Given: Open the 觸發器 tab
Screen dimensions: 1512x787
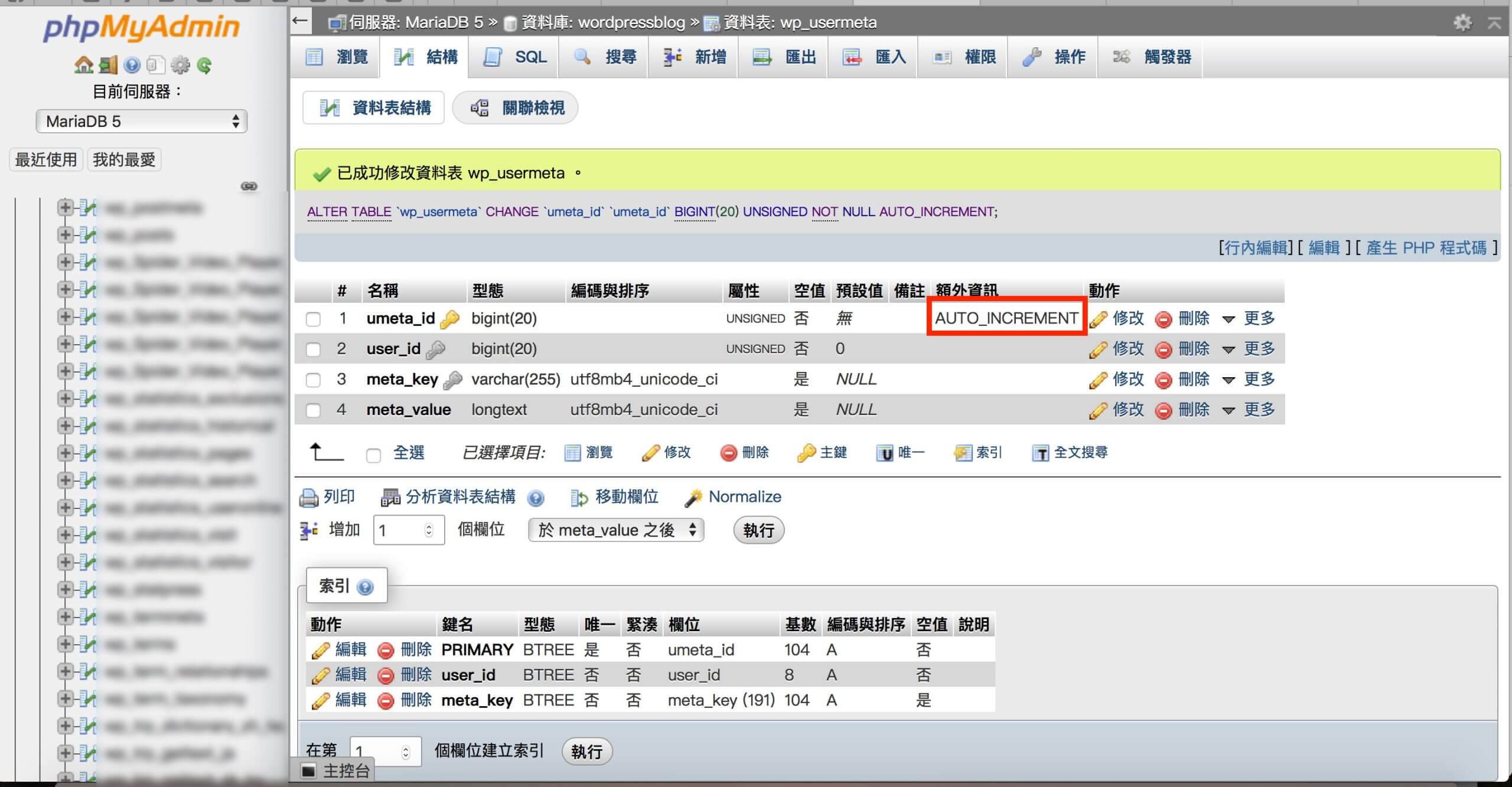Looking at the screenshot, I should (1151, 57).
